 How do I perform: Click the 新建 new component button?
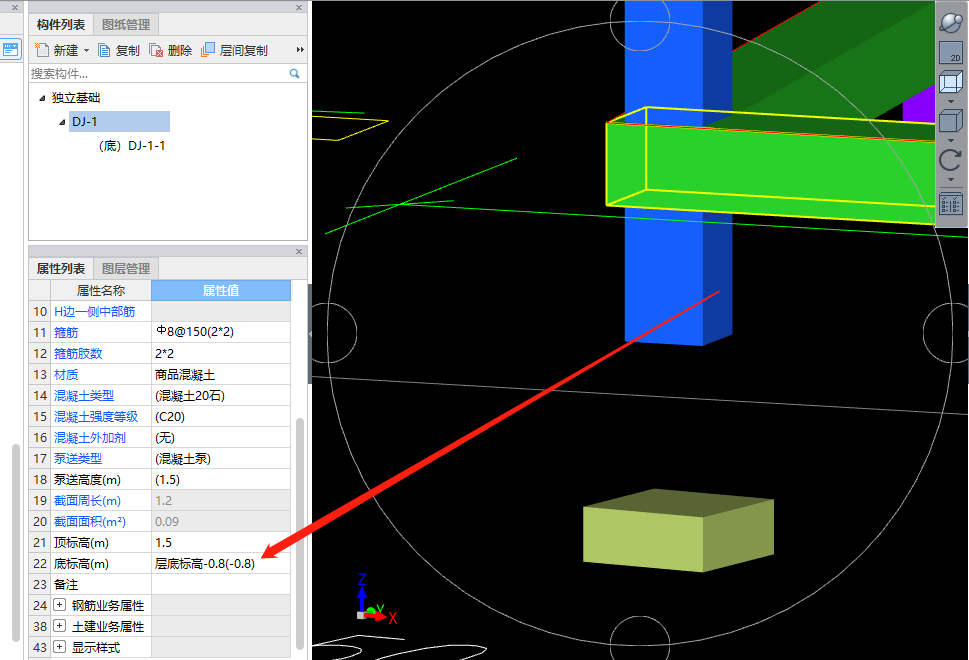[56, 50]
